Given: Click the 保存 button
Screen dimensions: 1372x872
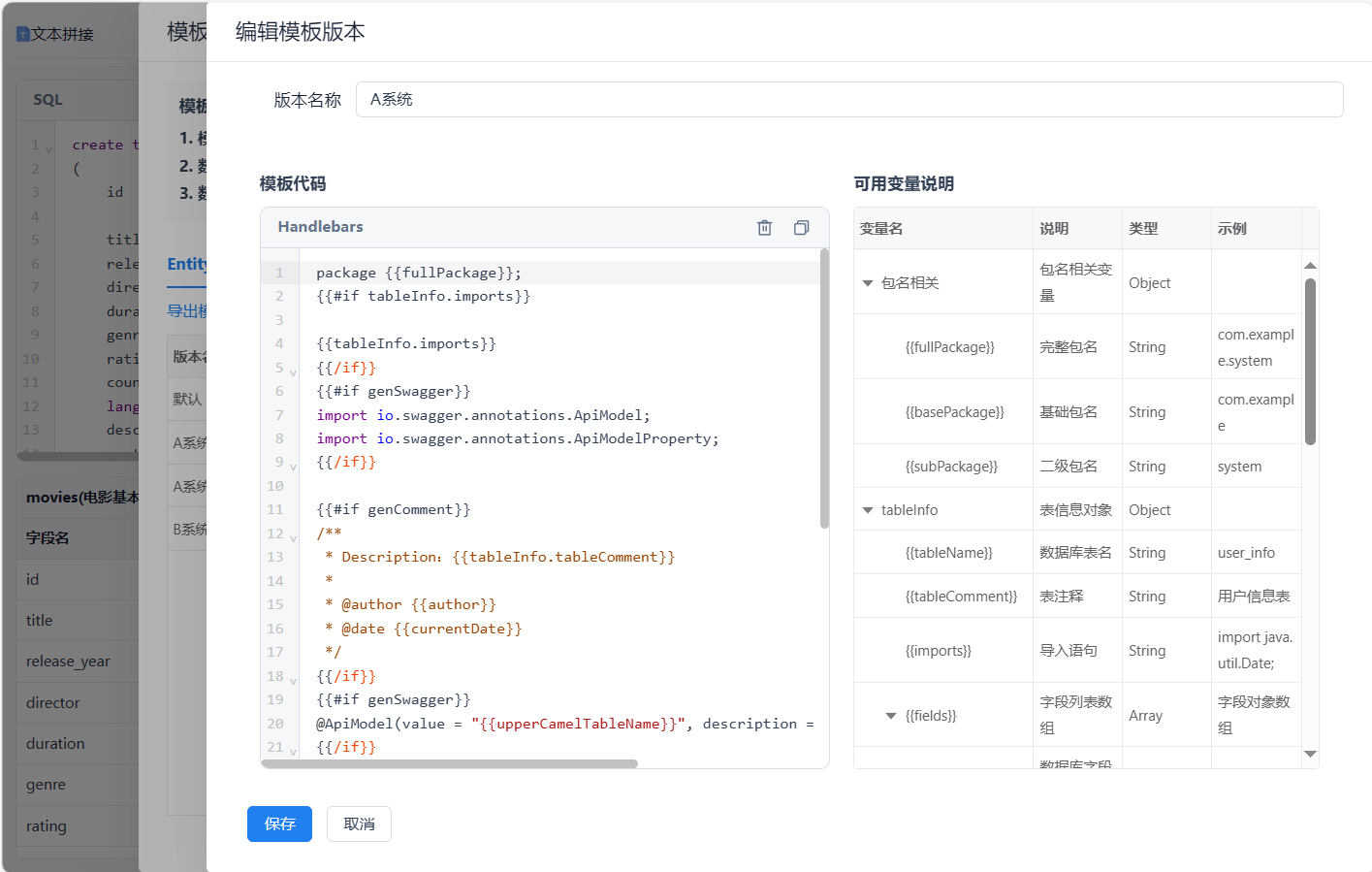Looking at the screenshot, I should pyautogui.click(x=279, y=824).
